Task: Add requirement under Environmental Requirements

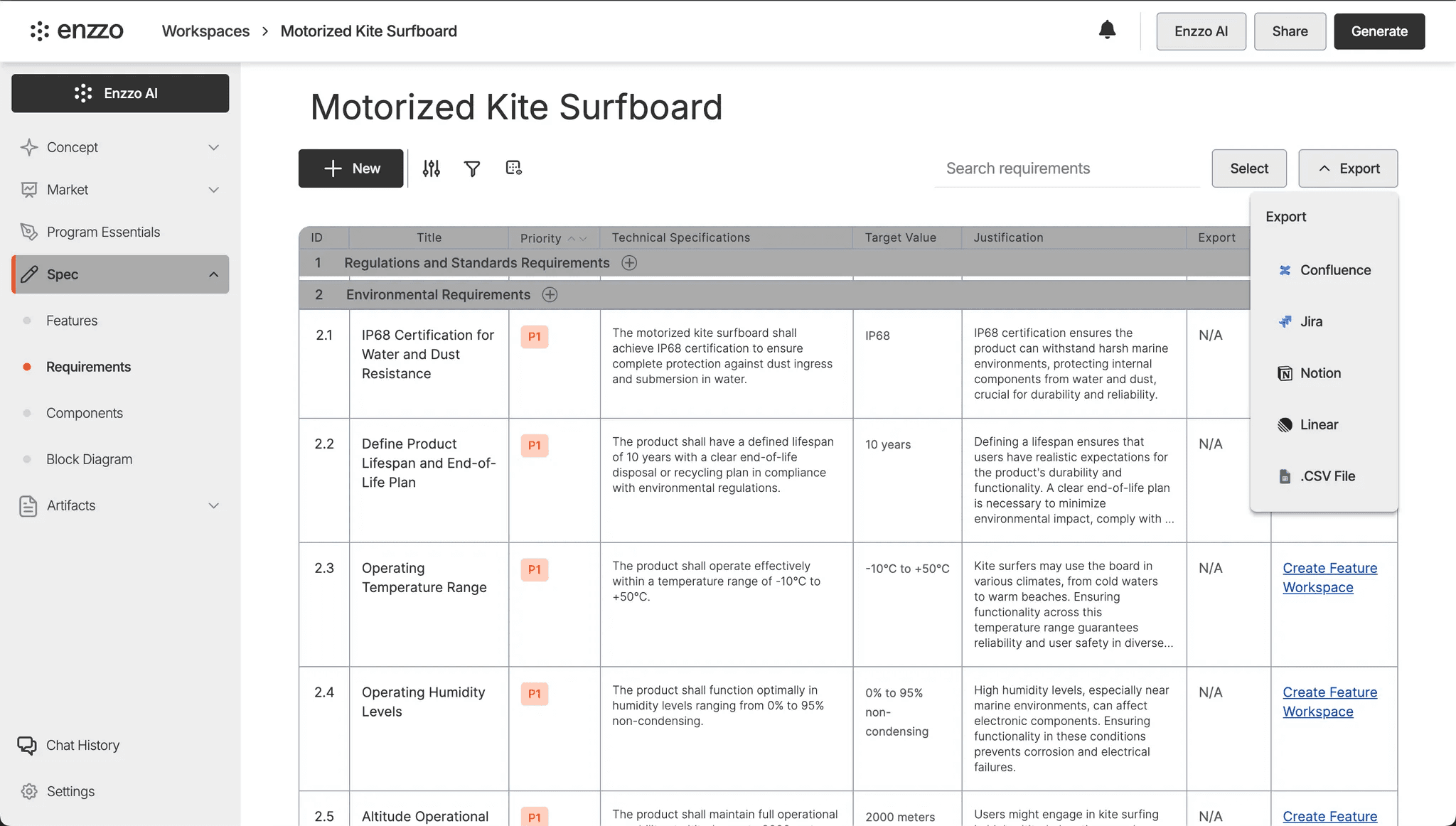Action: coord(550,294)
